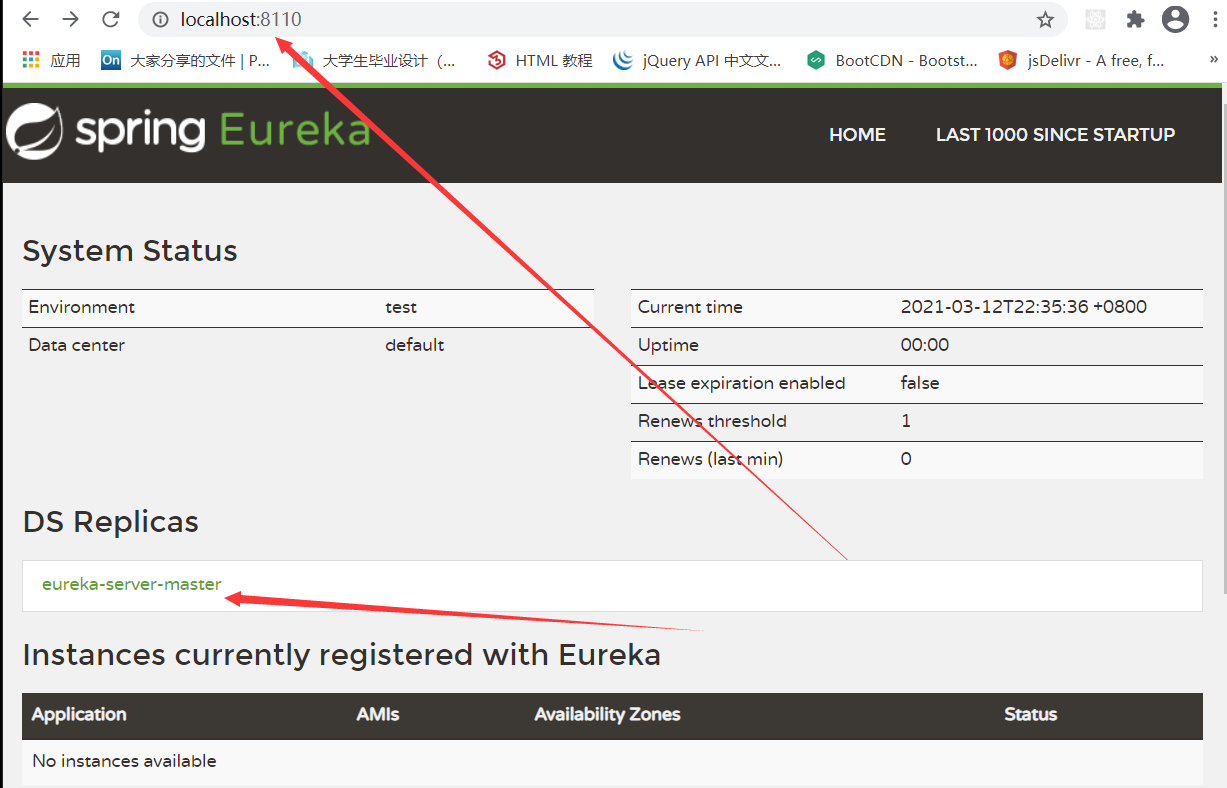This screenshot has height=788, width=1227.
Task: Click the 'Renews threshold' label
Action: (x=712, y=421)
